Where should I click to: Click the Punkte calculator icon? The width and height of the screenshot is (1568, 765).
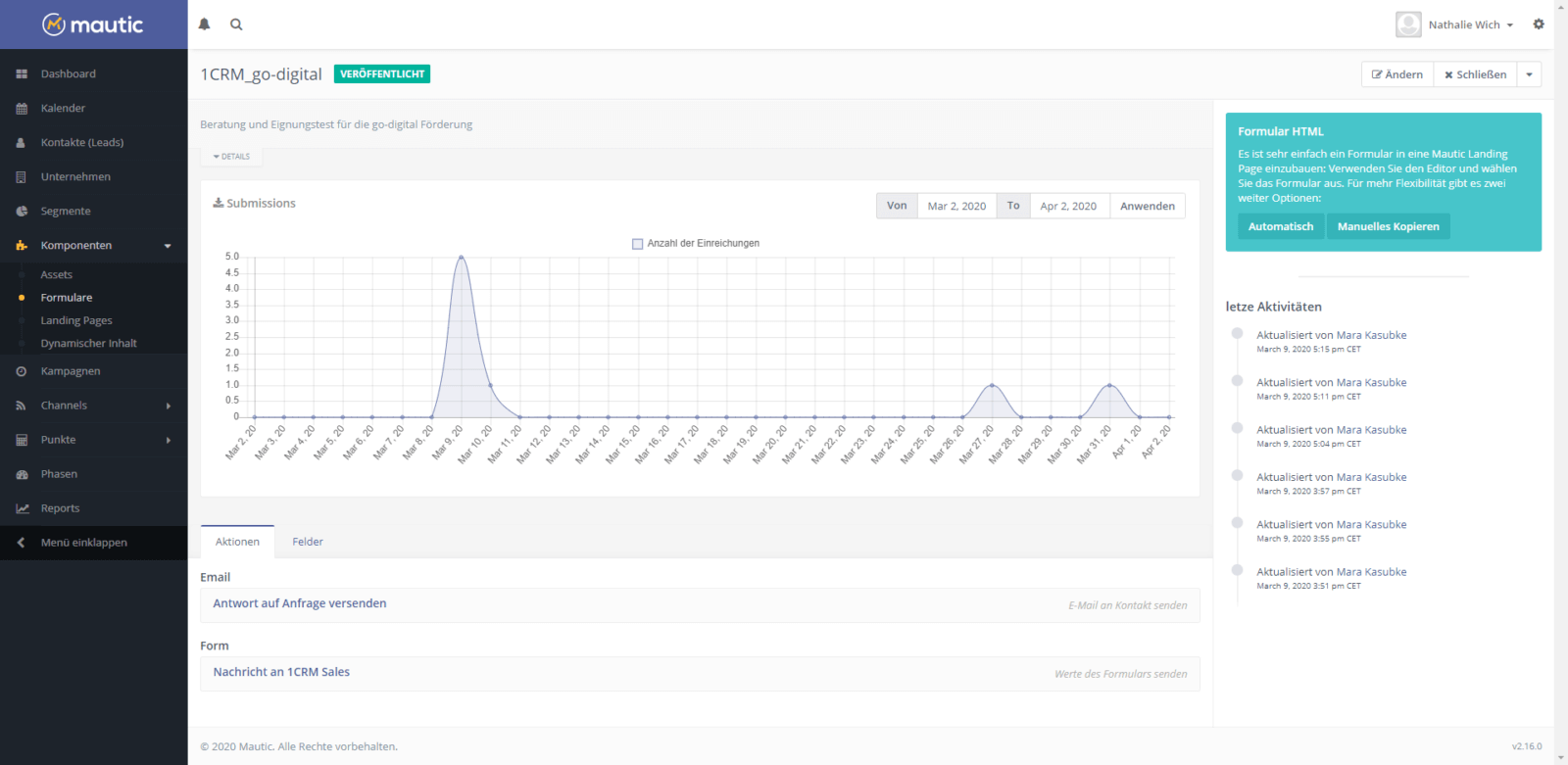(22, 440)
